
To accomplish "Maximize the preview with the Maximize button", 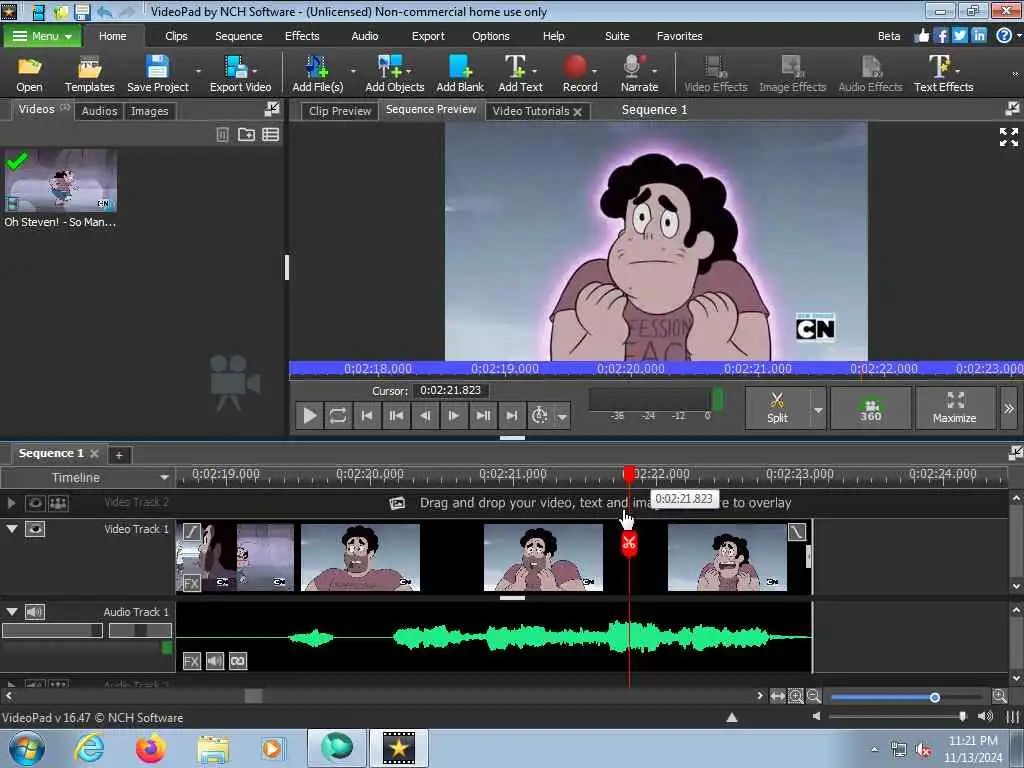I will tap(954, 408).
